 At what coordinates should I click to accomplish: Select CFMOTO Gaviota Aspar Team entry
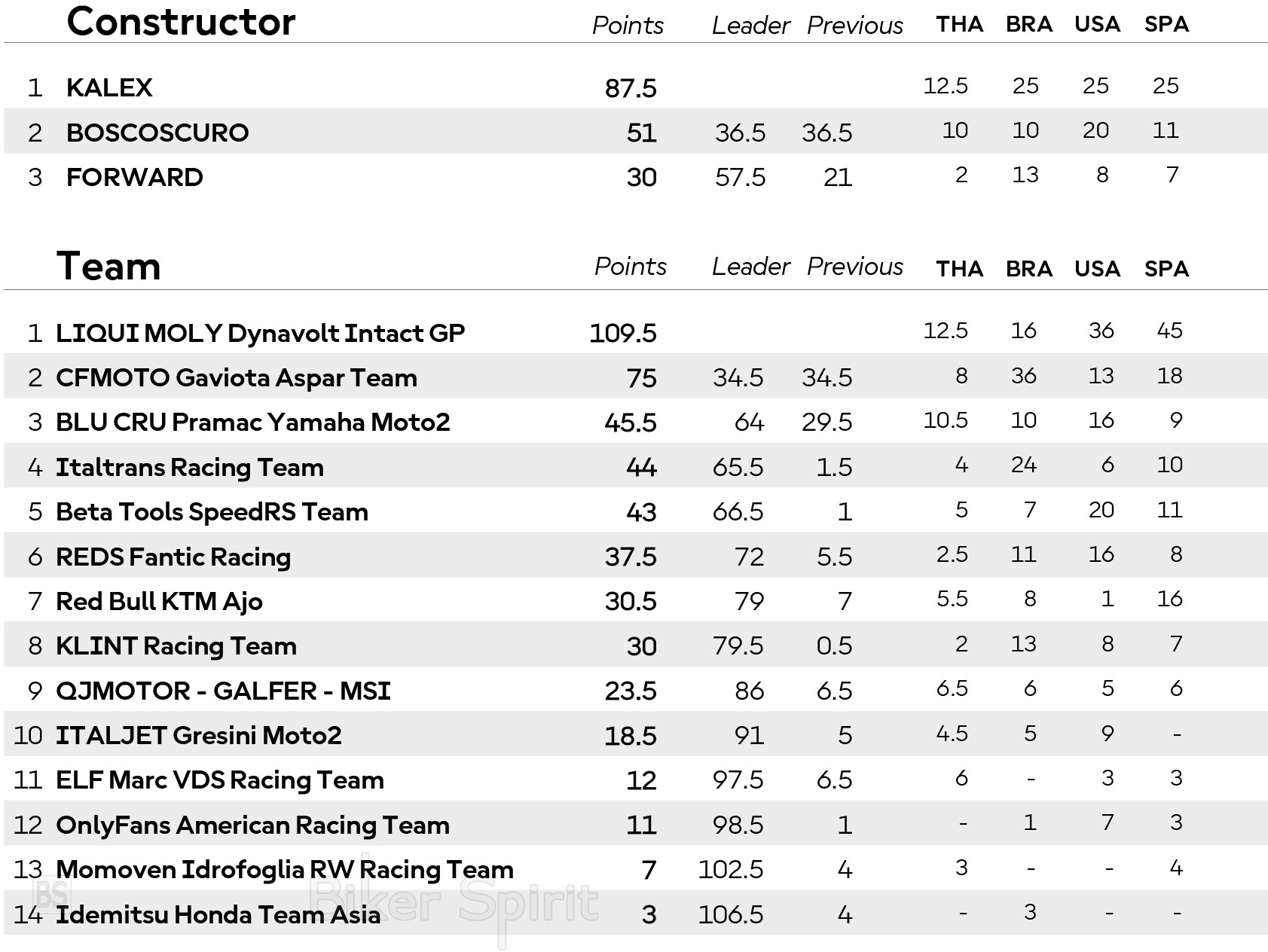pos(236,377)
